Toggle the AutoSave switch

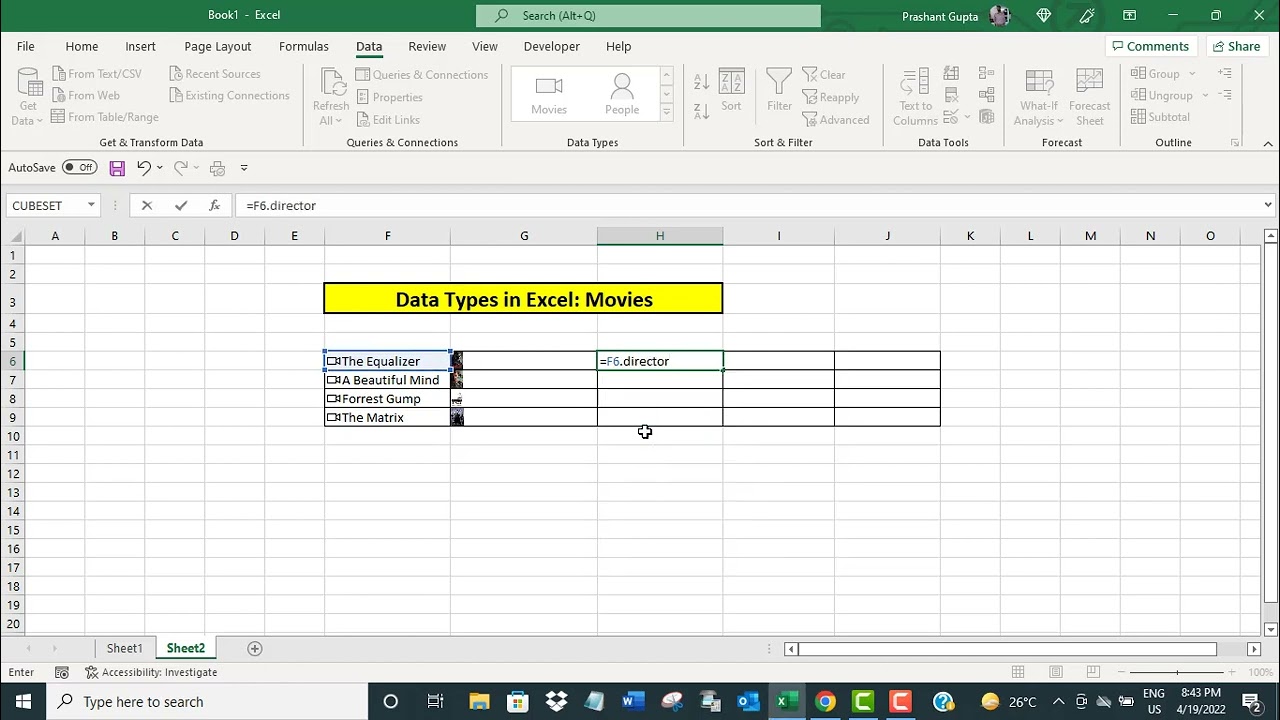[x=79, y=168]
